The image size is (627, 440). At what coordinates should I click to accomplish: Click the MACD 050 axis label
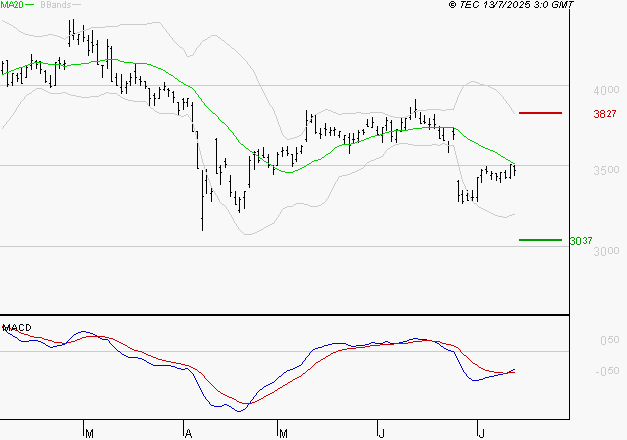[608, 341]
